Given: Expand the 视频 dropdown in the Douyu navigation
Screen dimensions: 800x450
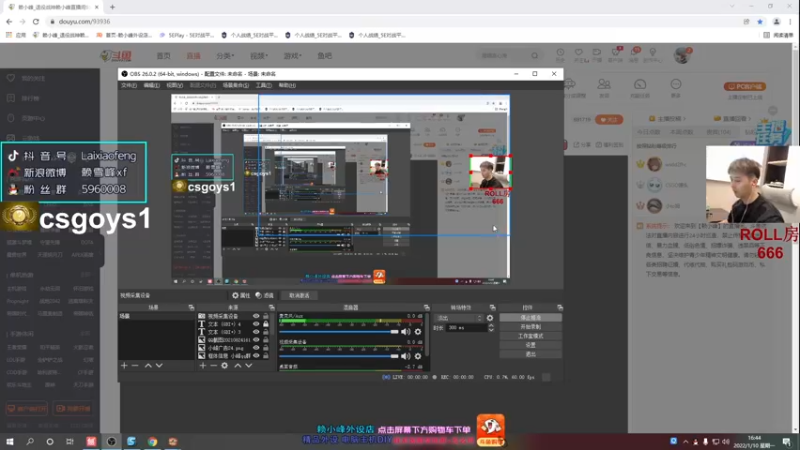Looking at the screenshot, I should [x=259, y=56].
